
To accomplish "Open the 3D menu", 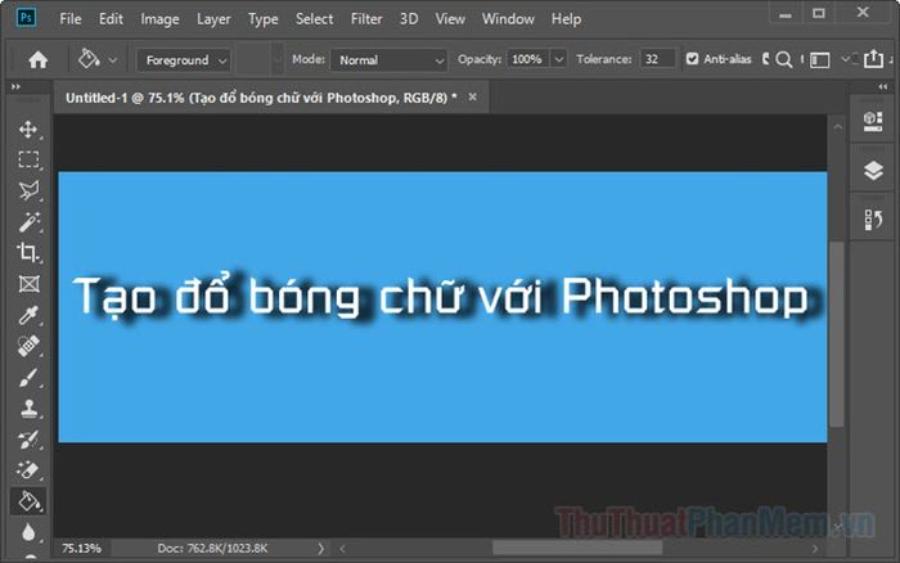I will pos(409,19).
